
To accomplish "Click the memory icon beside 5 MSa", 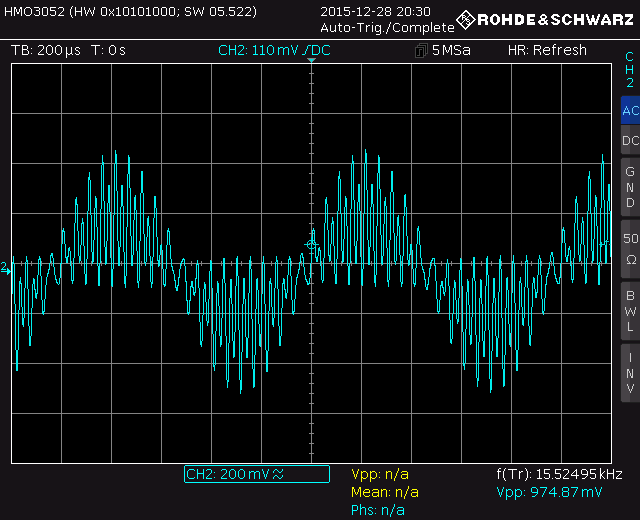I will click(420, 51).
